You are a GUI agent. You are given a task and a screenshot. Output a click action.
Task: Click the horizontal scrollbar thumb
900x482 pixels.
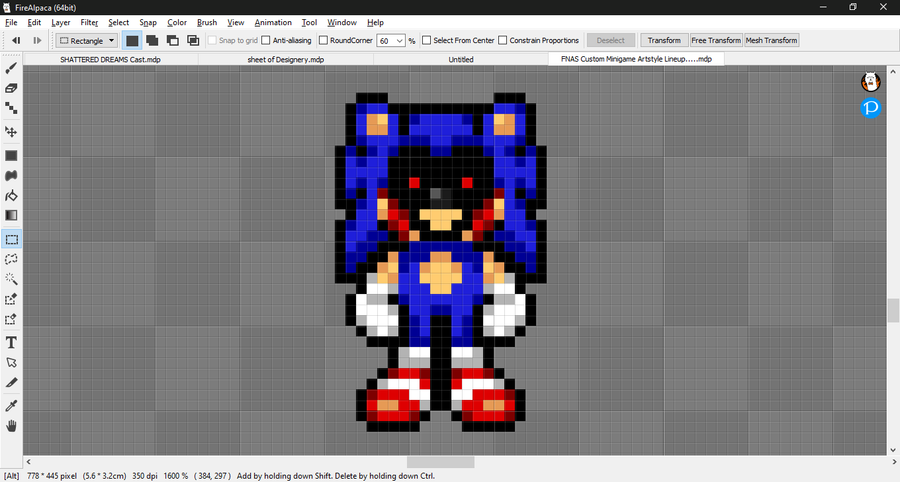click(441, 462)
